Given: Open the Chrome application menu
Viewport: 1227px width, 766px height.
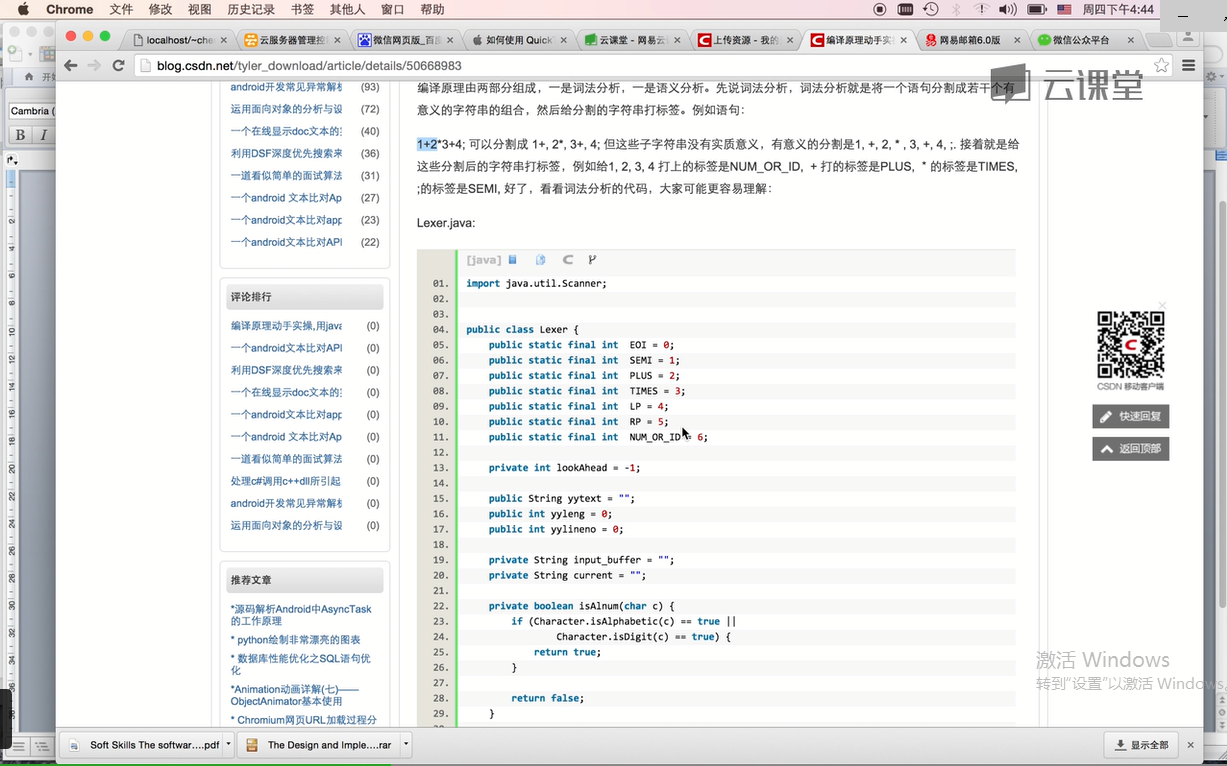Looking at the screenshot, I should coord(69,9).
